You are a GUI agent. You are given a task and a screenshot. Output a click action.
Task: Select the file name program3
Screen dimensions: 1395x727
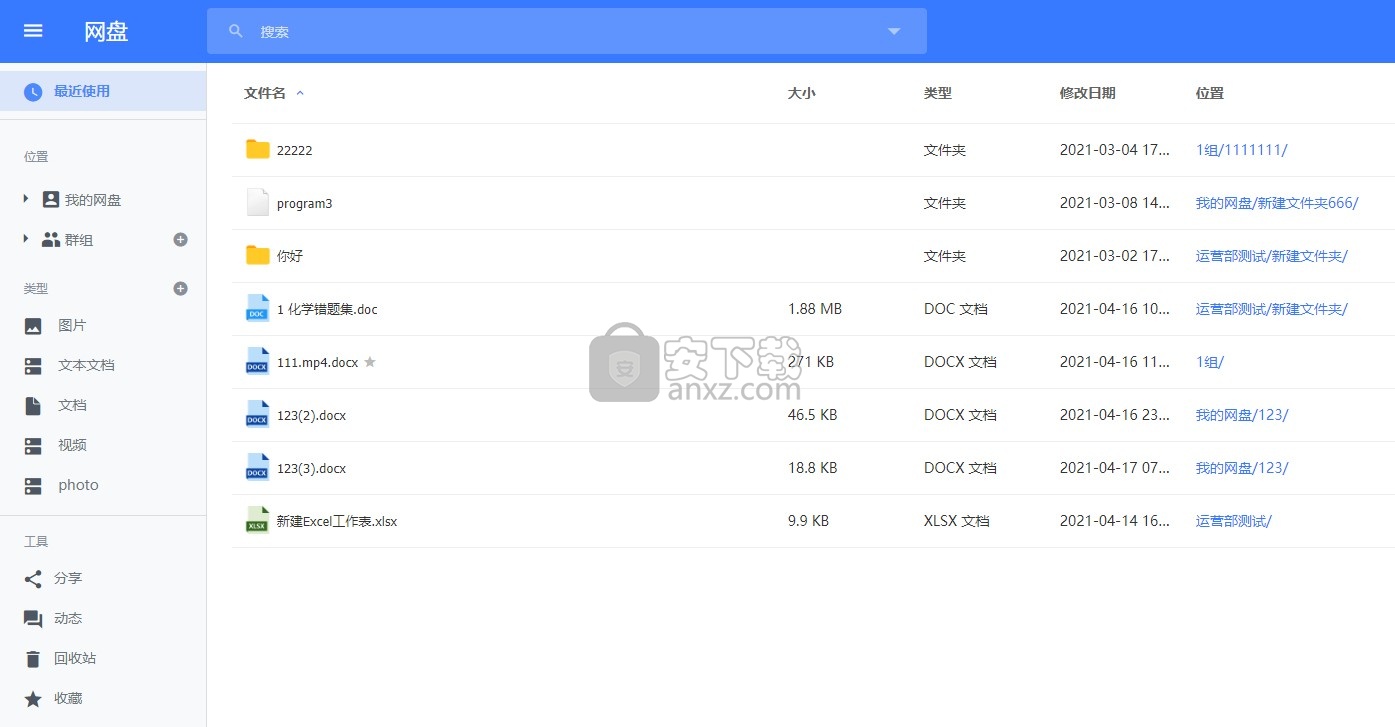[x=305, y=203]
